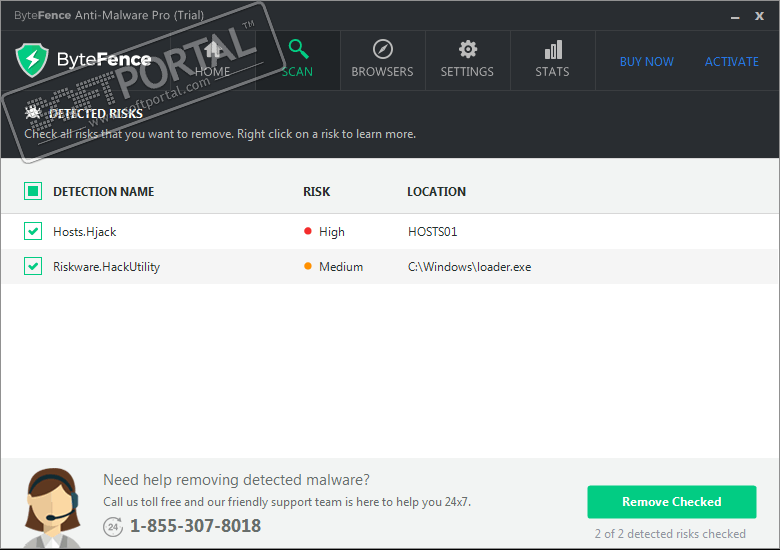Click the Medium risk label
The height and width of the screenshot is (550, 780).
click(341, 267)
